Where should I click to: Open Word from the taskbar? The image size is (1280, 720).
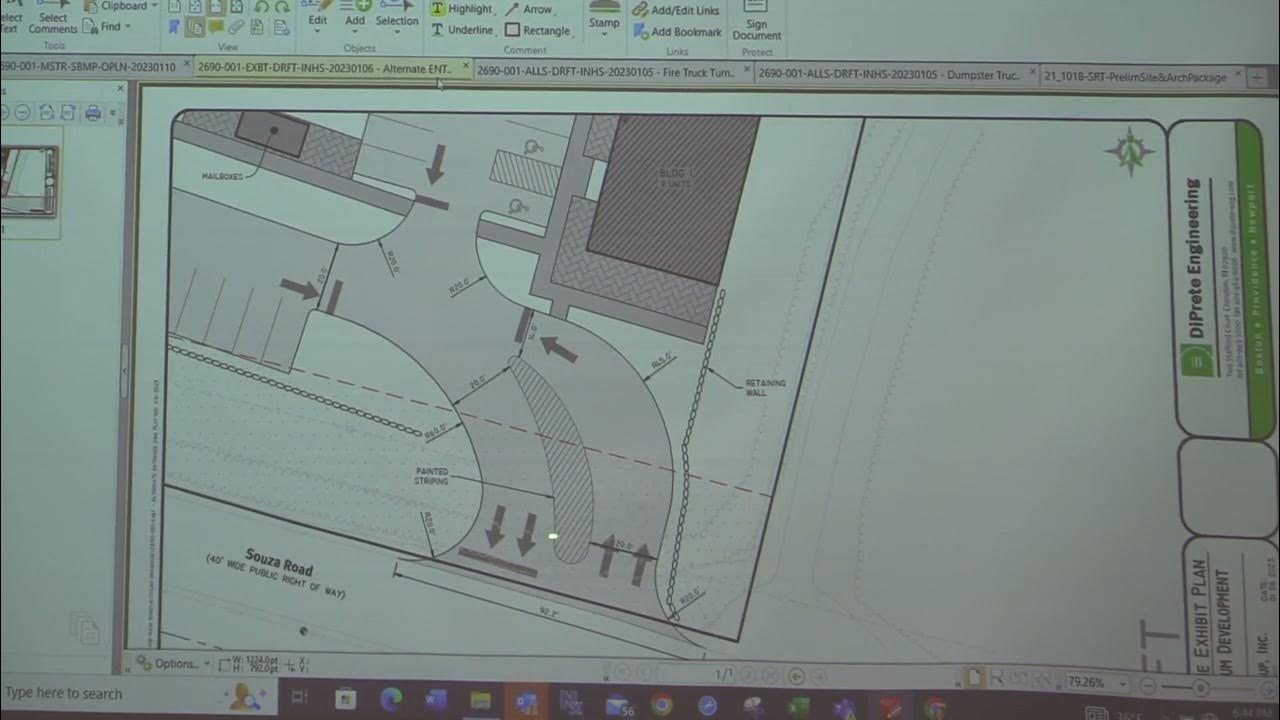pyautogui.click(x=435, y=700)
